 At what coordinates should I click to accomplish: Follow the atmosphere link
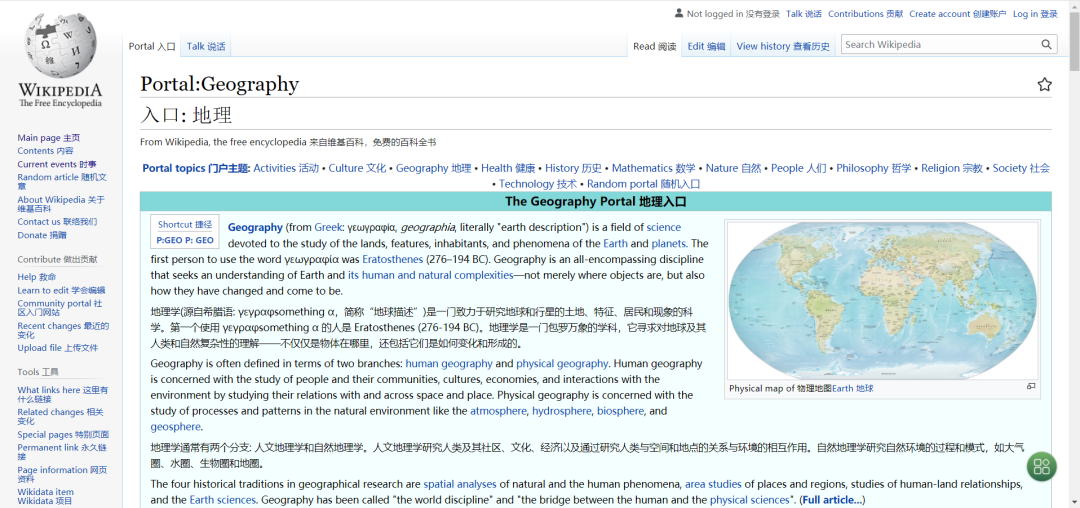coord(499,411)
